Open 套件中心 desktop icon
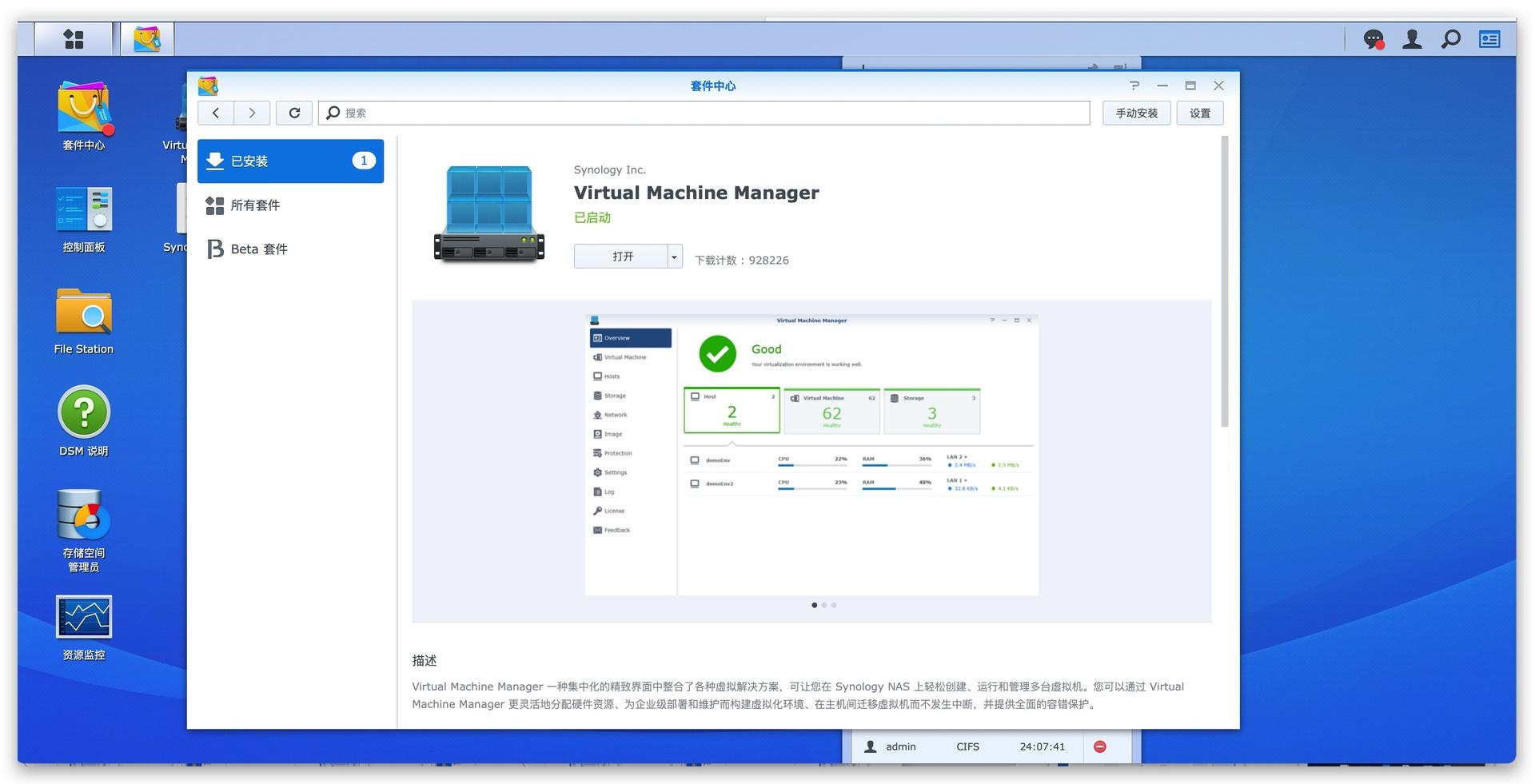Screen dimensions: 1535x784 click(84, 116)
